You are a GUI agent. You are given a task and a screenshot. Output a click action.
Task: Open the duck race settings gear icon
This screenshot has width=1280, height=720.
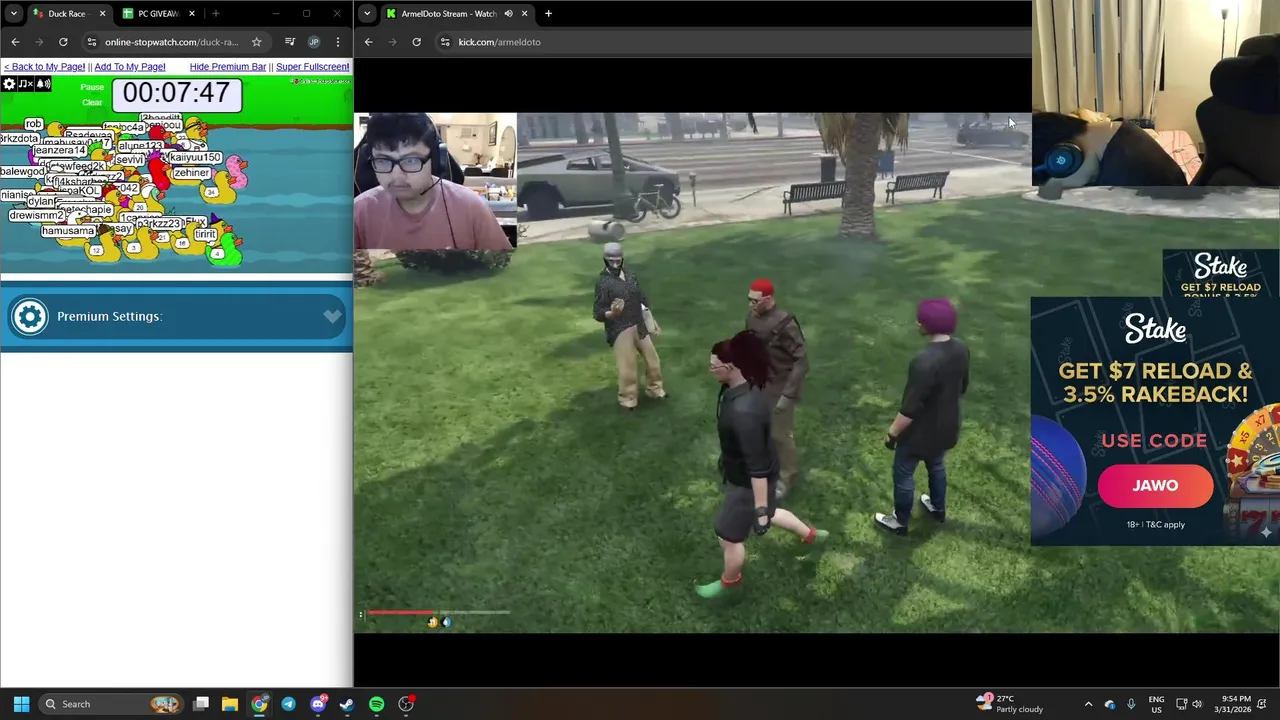[x=9, y=84]
